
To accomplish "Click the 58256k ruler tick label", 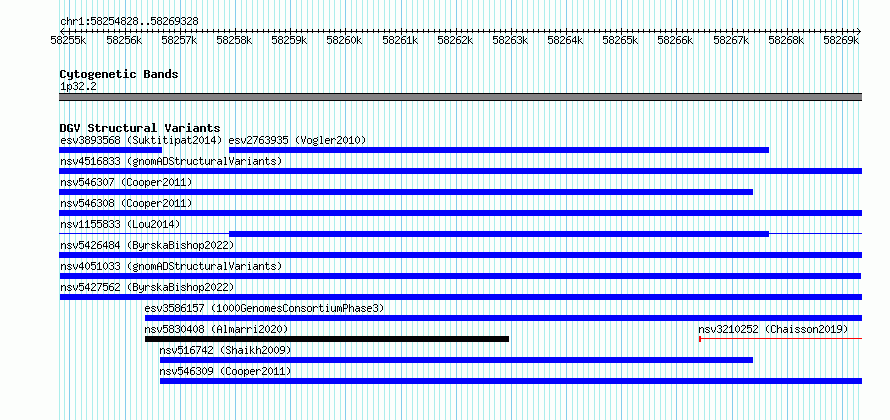I will [123, 40].
